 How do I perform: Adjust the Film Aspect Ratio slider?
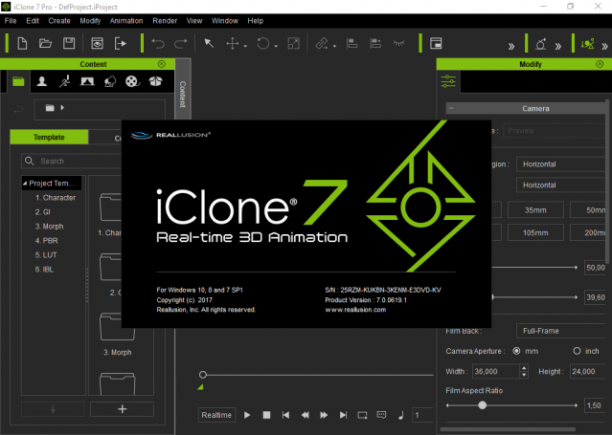click(x=482, y=405)
